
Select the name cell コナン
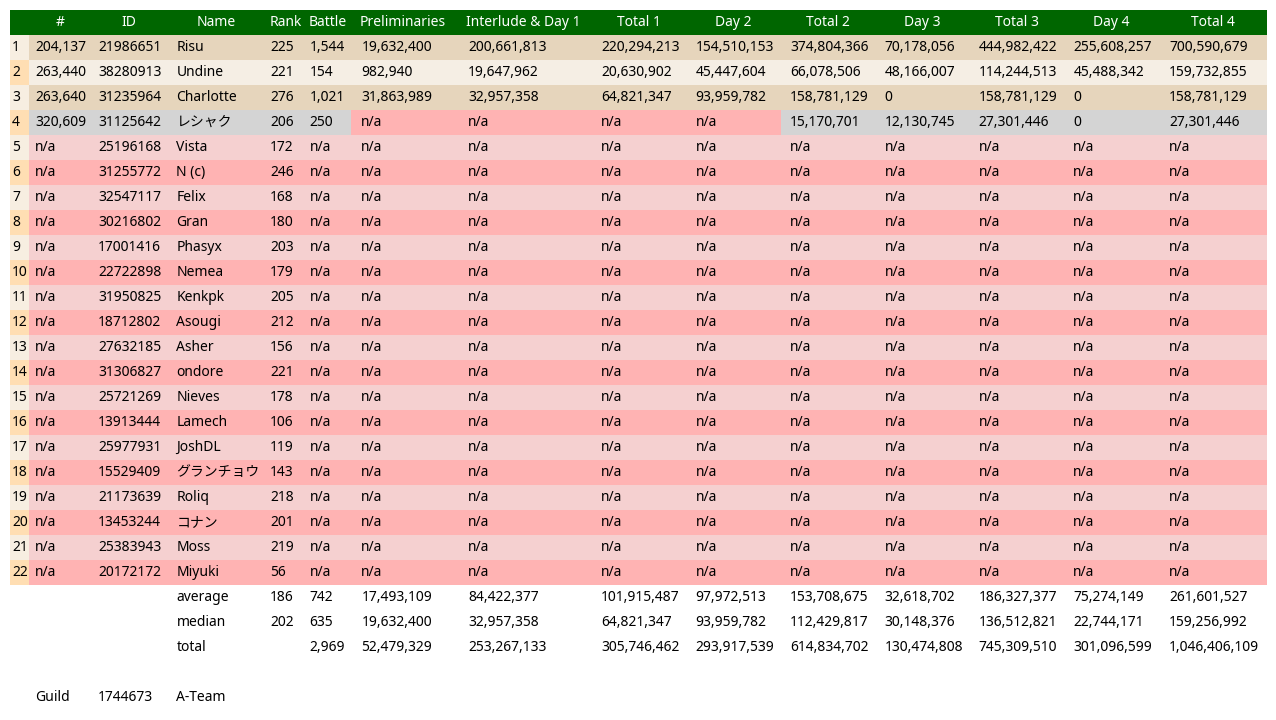[x=197, y=522]
